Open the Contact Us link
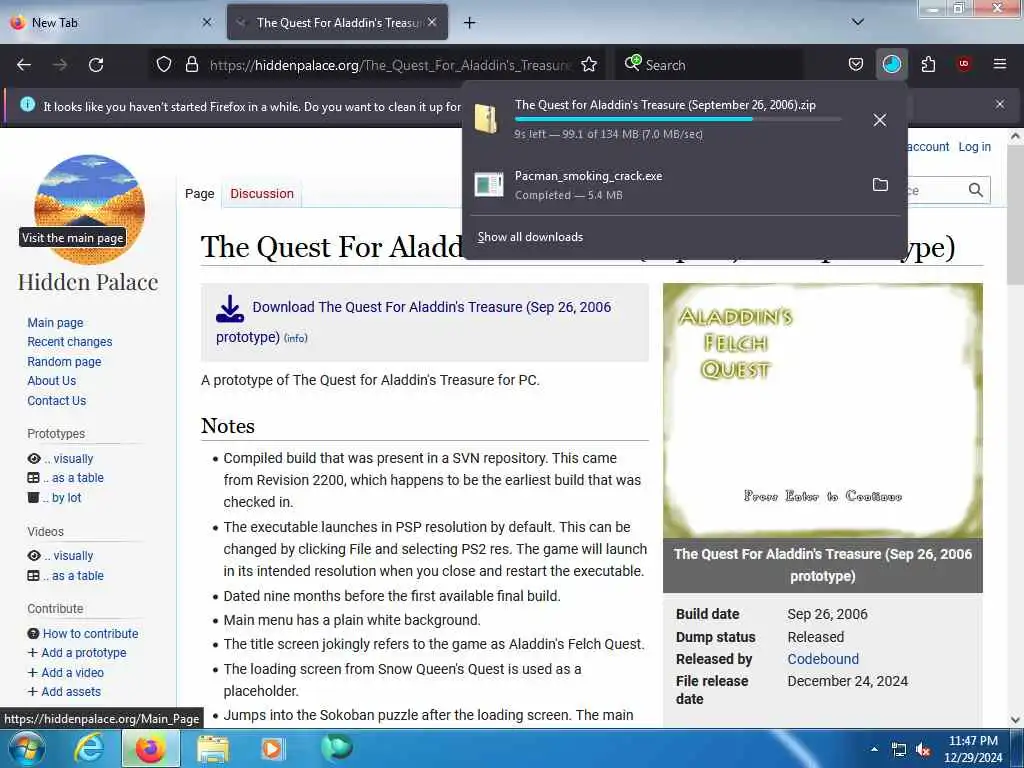Image resolution: width=1024 pixels, height=768 pixels. pyautogui.click(x=57, y=401)
